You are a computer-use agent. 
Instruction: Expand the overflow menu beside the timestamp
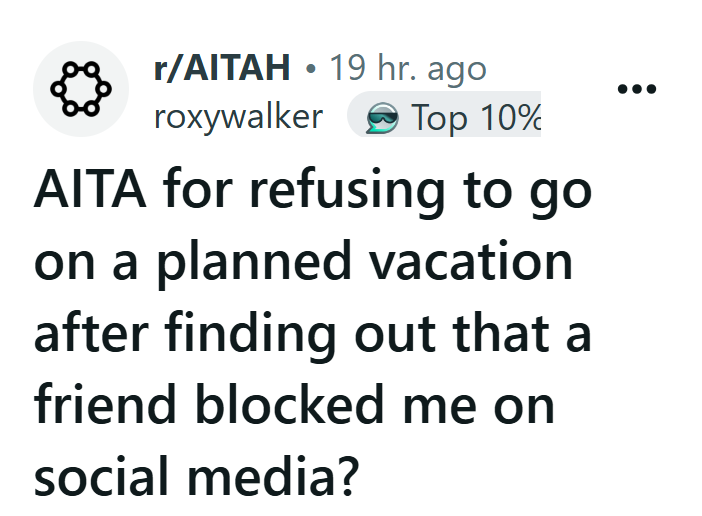(x=636, y=88)
